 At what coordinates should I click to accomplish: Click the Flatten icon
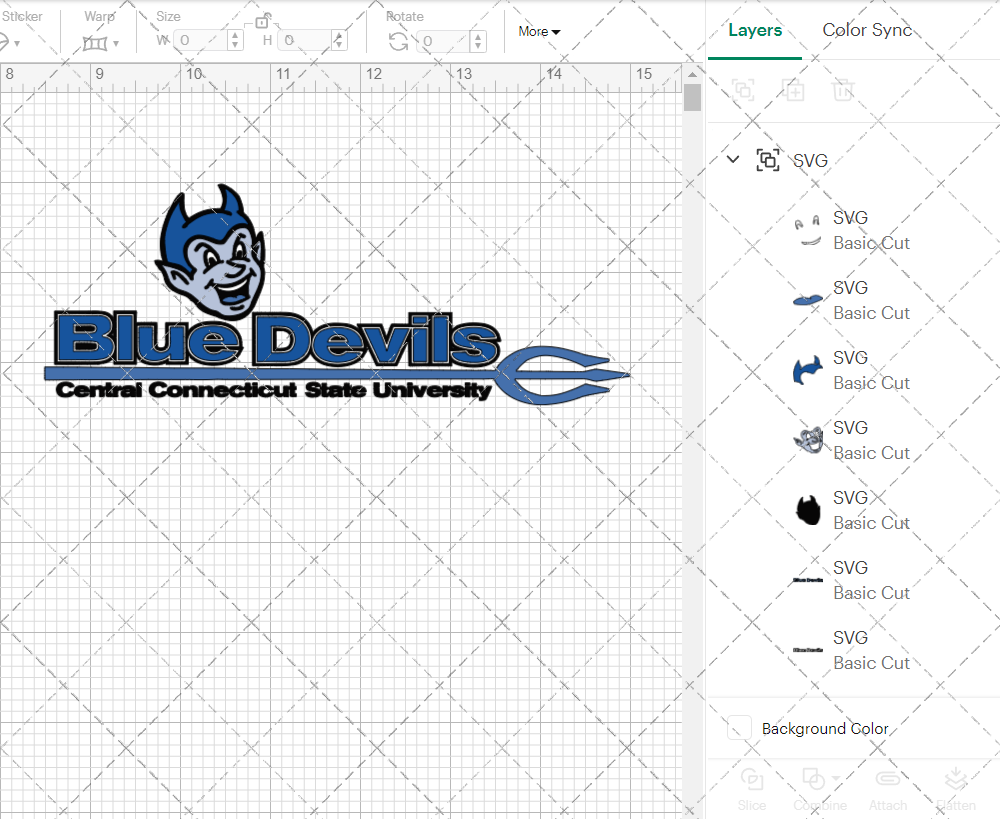tap(956, 779)
